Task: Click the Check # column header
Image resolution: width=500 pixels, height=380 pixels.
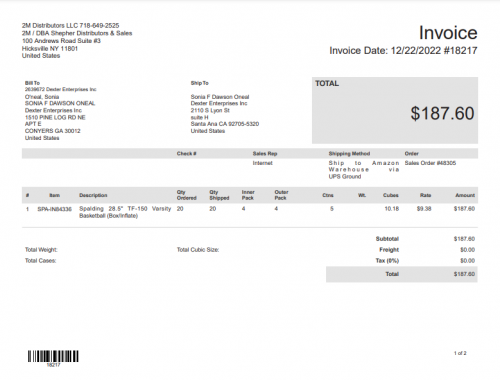Action: (187, 153)
